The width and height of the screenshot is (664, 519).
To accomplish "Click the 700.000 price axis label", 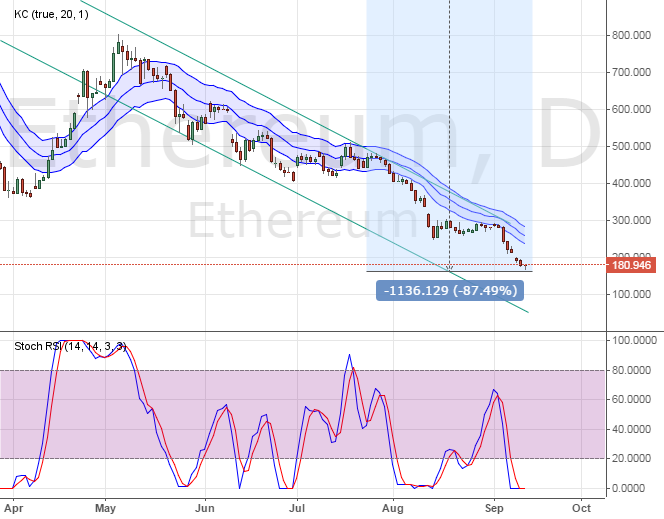I will click(631, 72).
